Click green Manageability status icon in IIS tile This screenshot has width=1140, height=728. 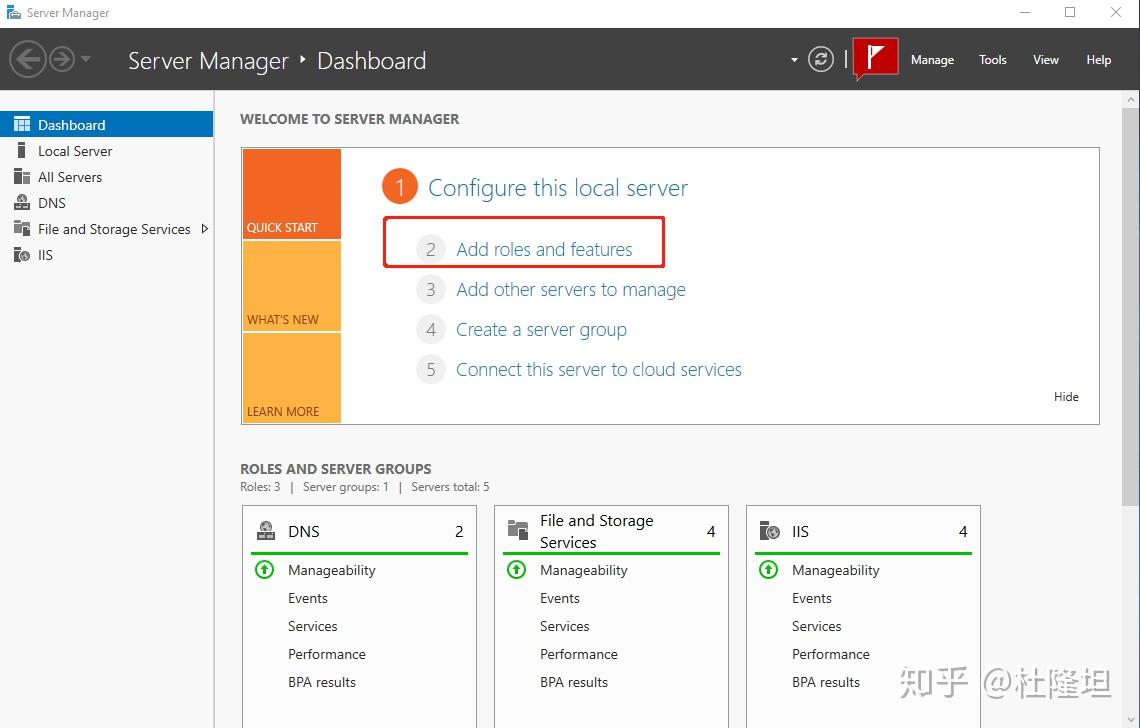pos(768,569)
